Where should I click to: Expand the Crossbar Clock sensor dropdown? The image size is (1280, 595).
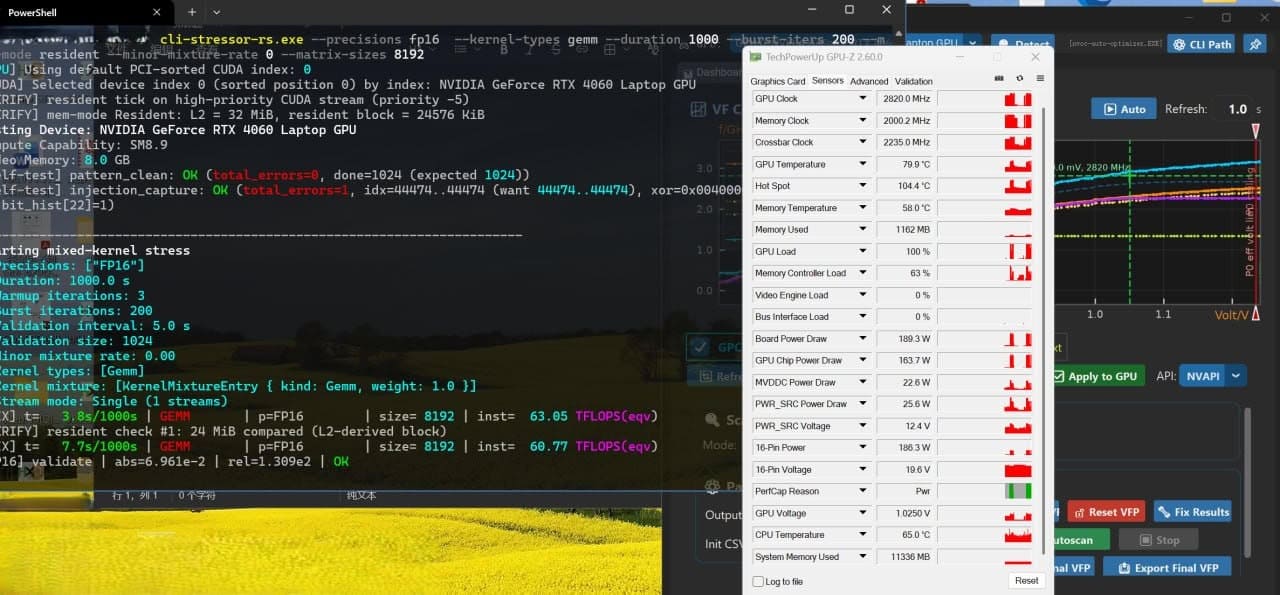[x=863, y=143]
